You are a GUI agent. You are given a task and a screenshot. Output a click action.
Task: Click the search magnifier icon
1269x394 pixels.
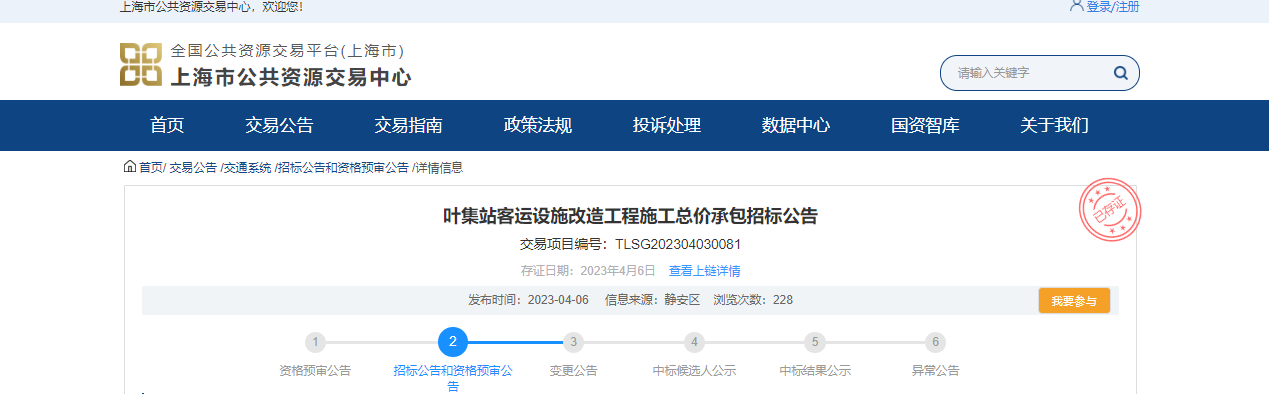(1121, 73)
